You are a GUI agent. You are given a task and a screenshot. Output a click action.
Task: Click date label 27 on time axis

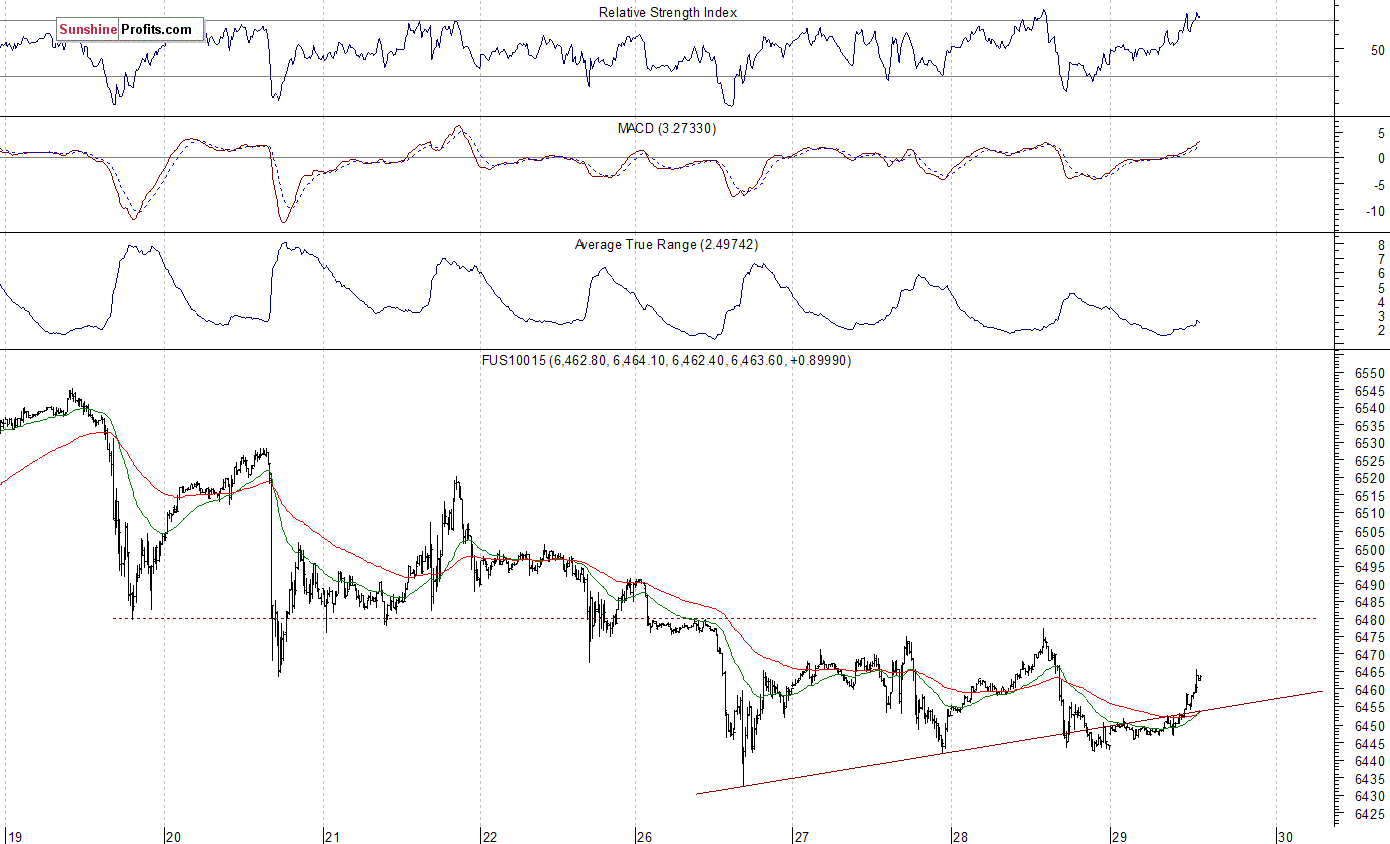click(x=801, y=836)
